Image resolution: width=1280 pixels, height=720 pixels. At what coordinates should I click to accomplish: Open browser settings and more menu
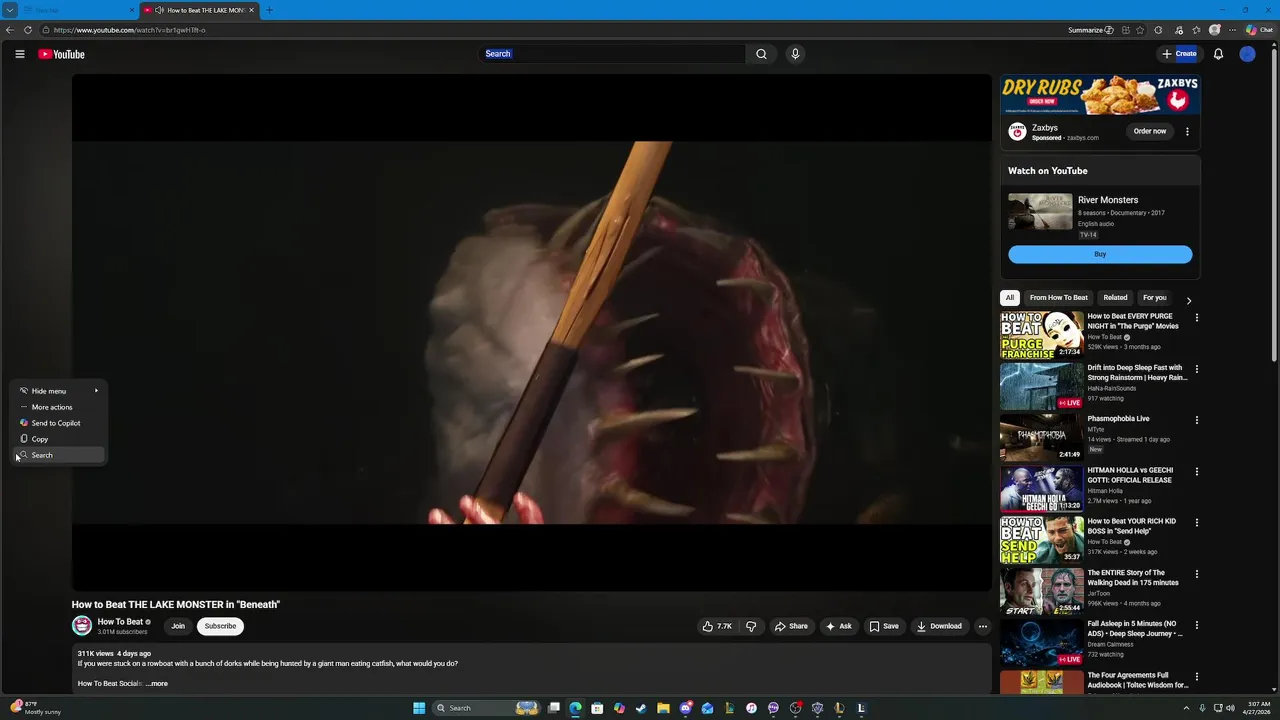point(1232,30)
